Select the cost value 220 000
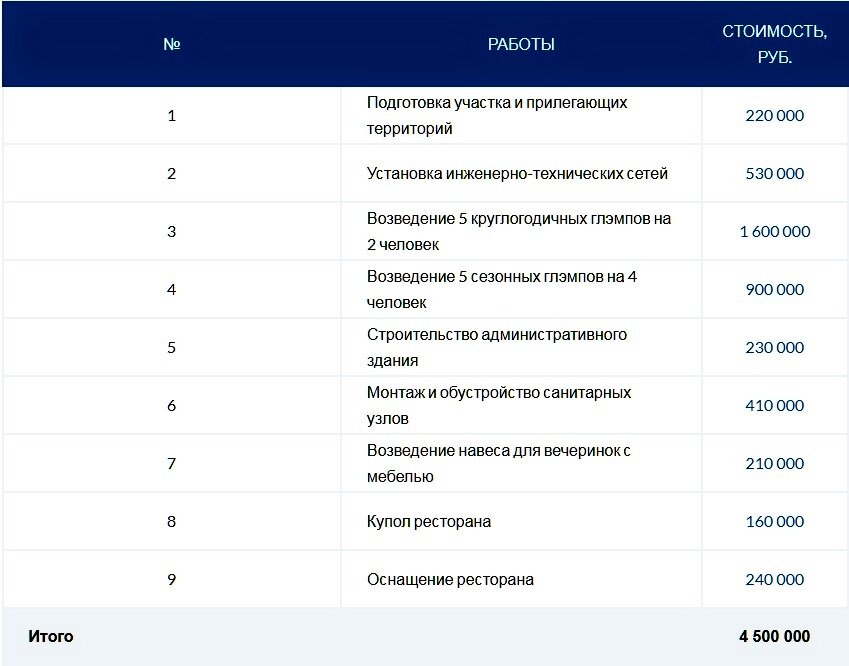Viewport: 849px width, 666px height. (774, 115)
